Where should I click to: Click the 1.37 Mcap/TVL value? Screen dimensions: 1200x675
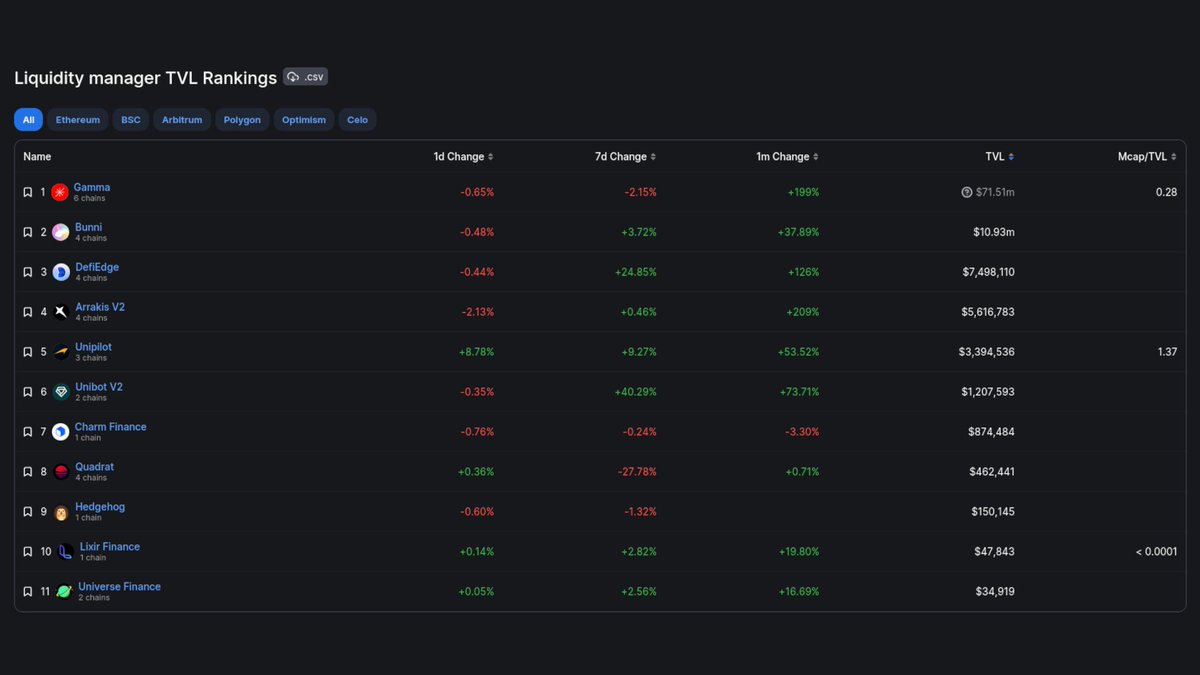coord(1167,352)
